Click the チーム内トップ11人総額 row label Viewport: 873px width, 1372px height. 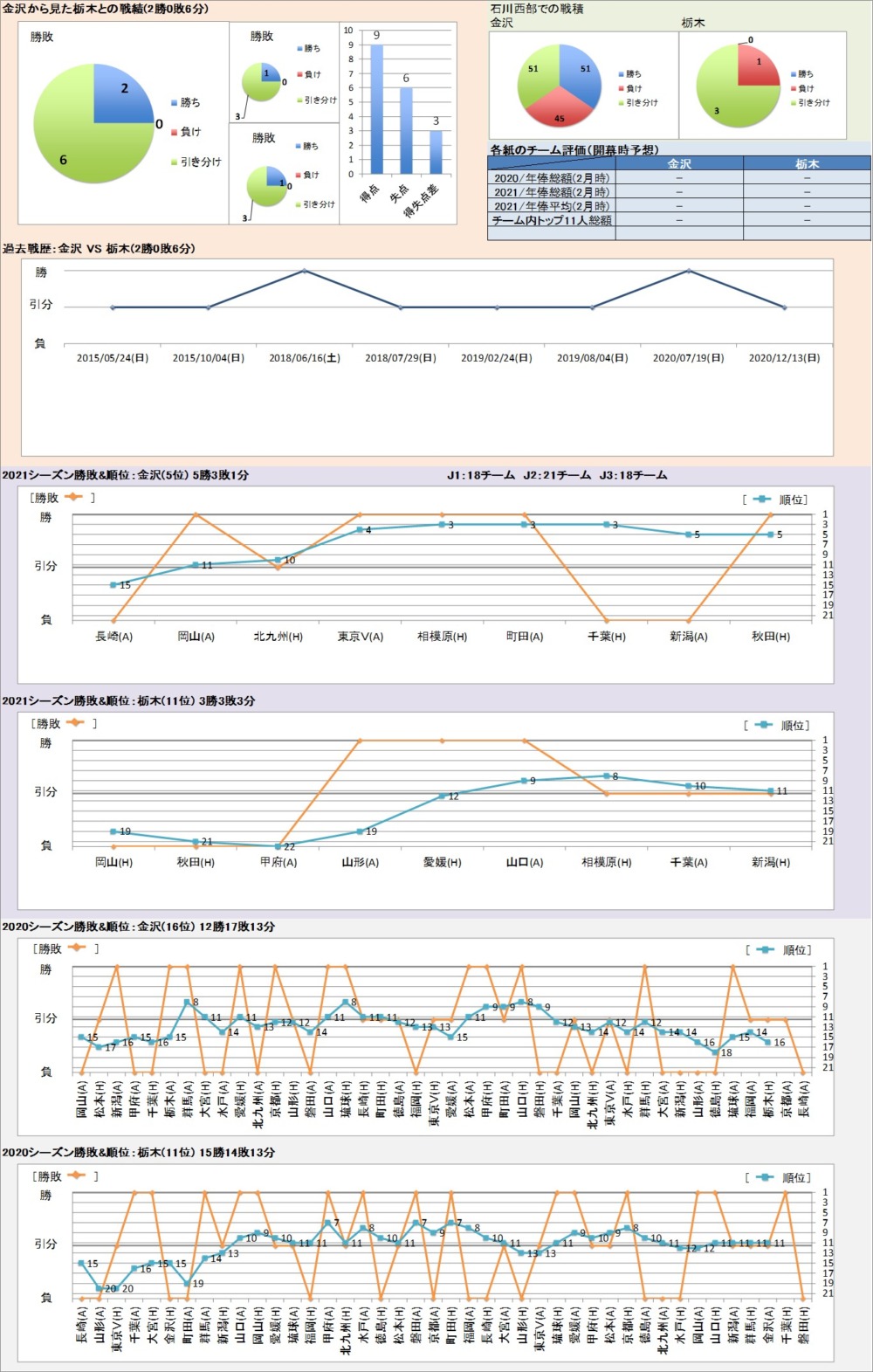click(552, 220)
